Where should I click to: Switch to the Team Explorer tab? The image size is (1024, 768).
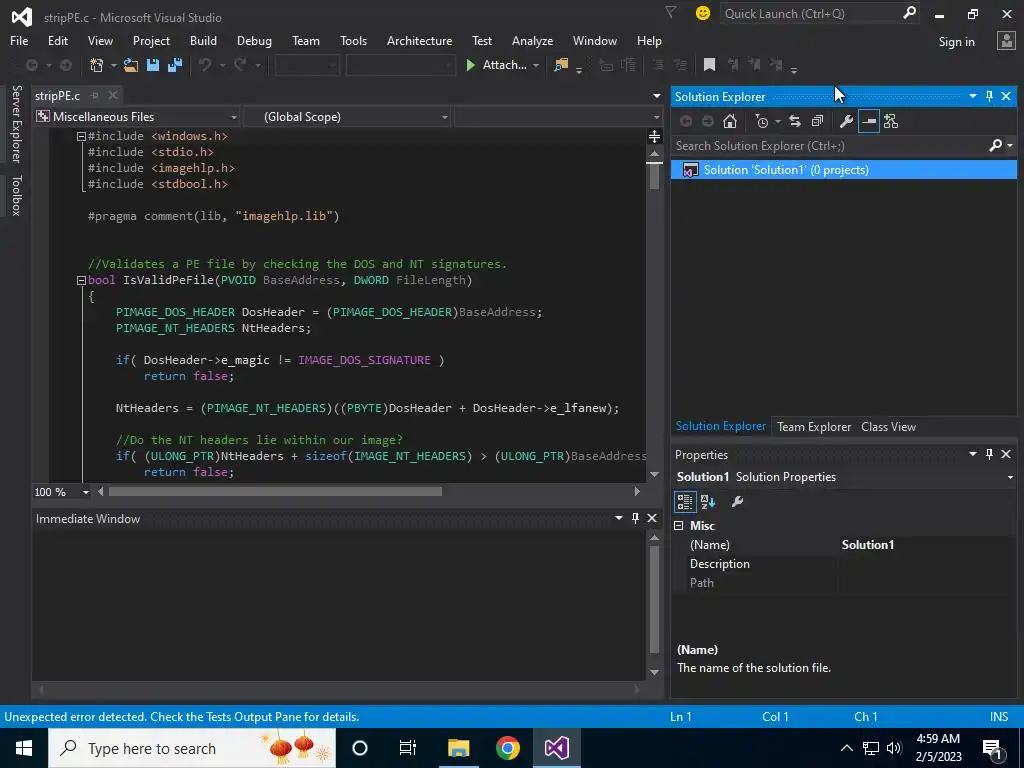click(814, 426)
